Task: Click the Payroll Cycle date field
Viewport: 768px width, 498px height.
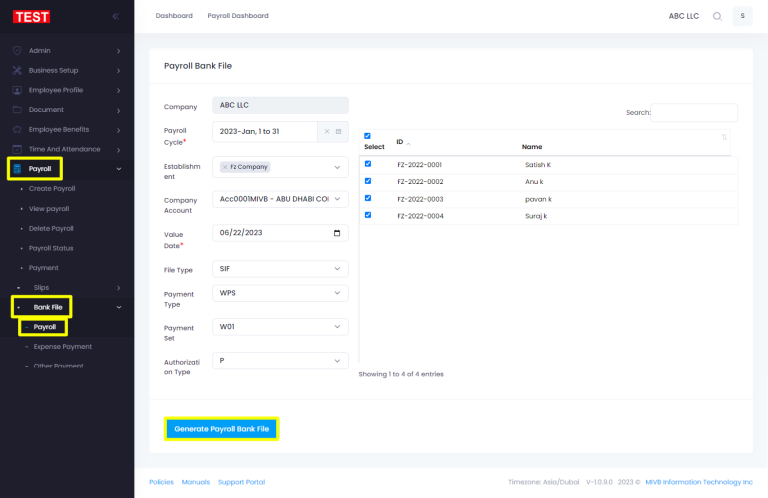Action: click(265, 132)
